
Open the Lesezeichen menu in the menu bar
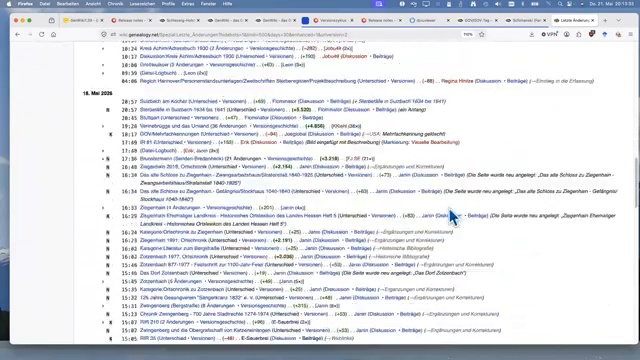[142, 4]
